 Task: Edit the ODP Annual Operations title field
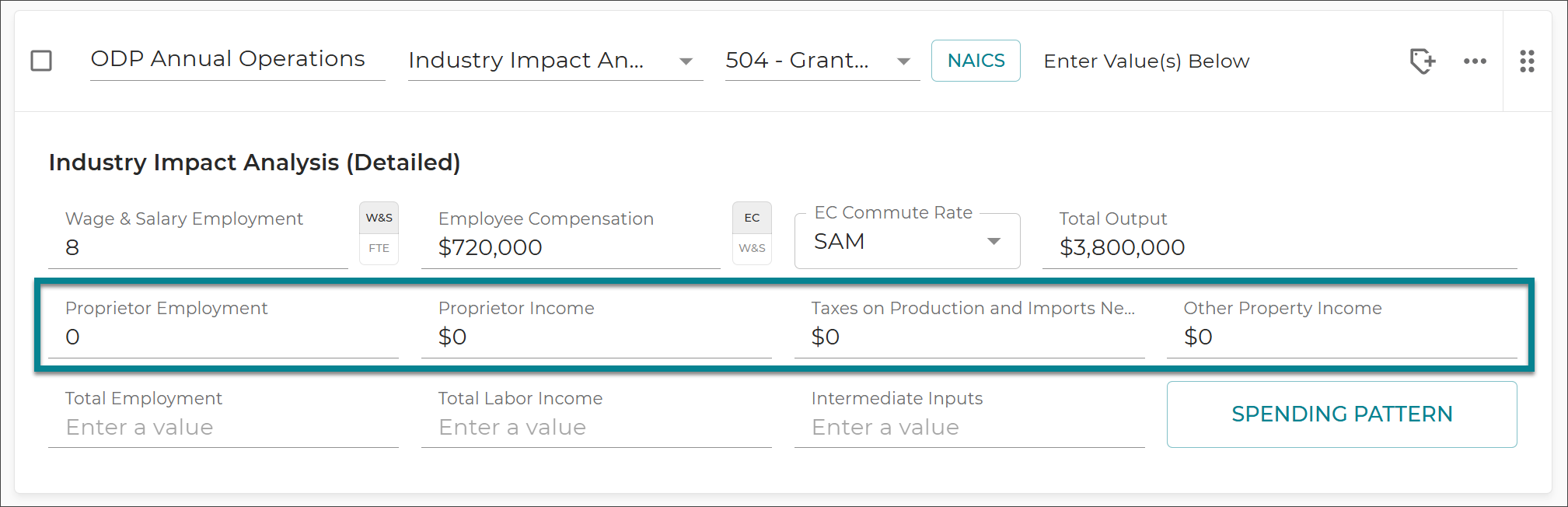point(237,60)
